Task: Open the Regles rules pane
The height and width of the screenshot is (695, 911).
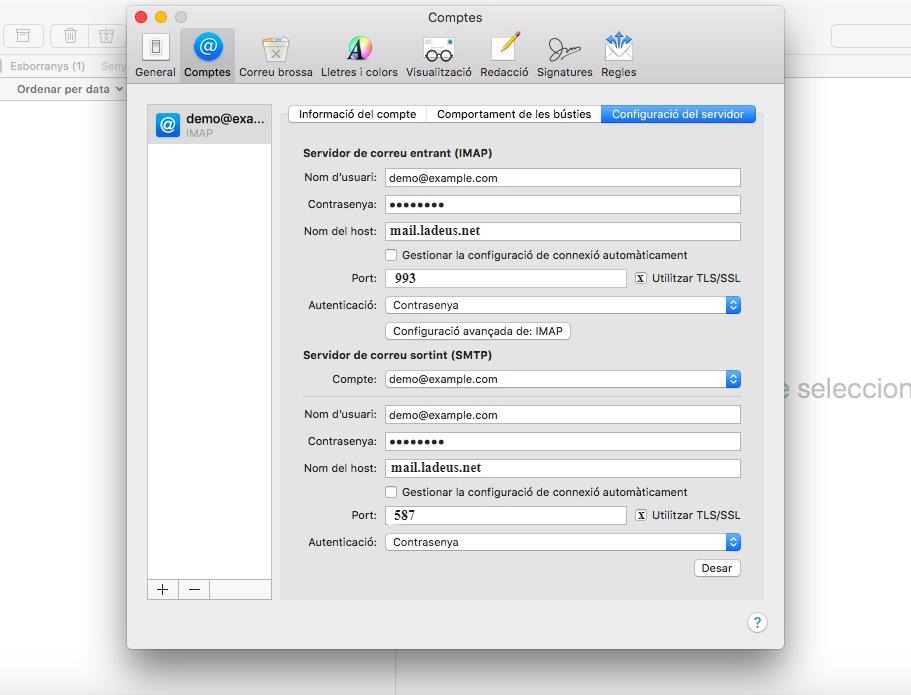Action: pos(618,54)
